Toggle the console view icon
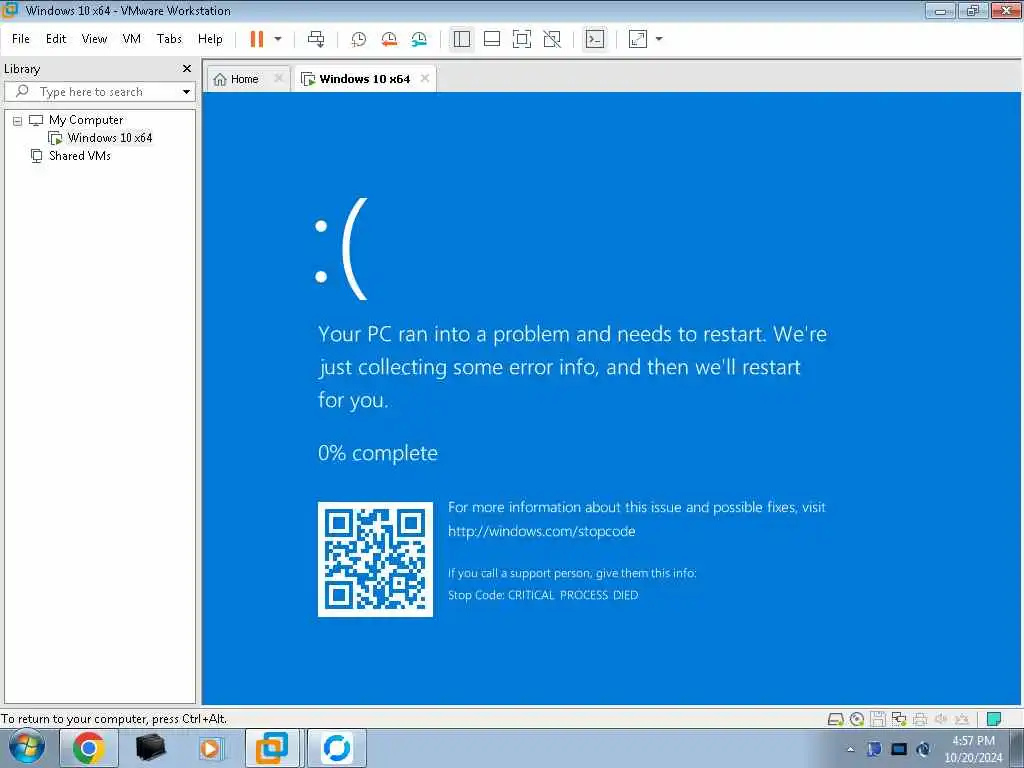The image size is (1024, 768). click(595, 39)
